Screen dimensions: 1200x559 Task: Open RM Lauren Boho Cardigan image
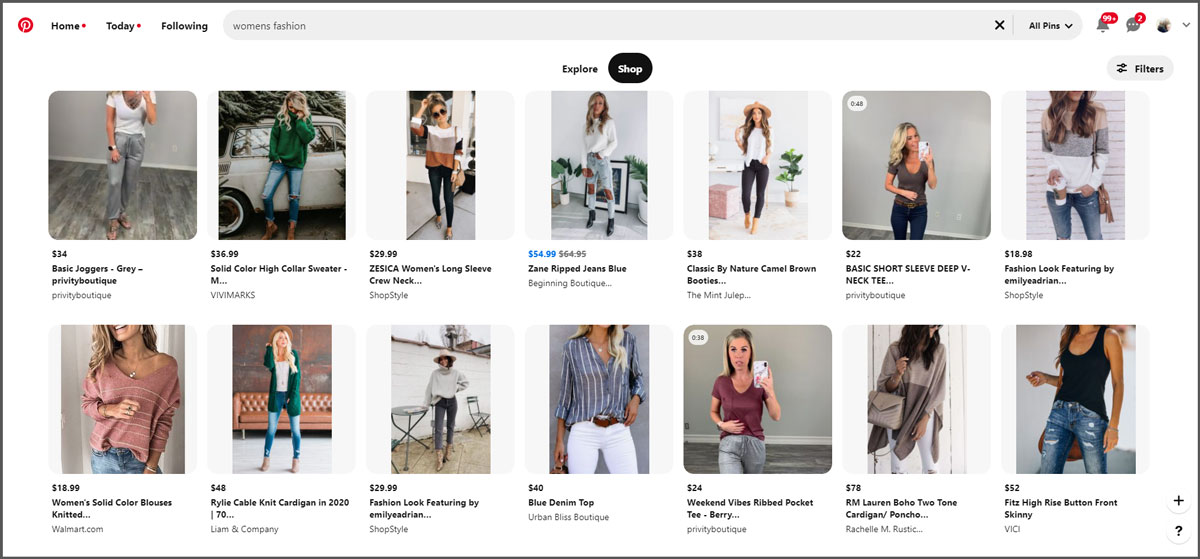(916, 399)
